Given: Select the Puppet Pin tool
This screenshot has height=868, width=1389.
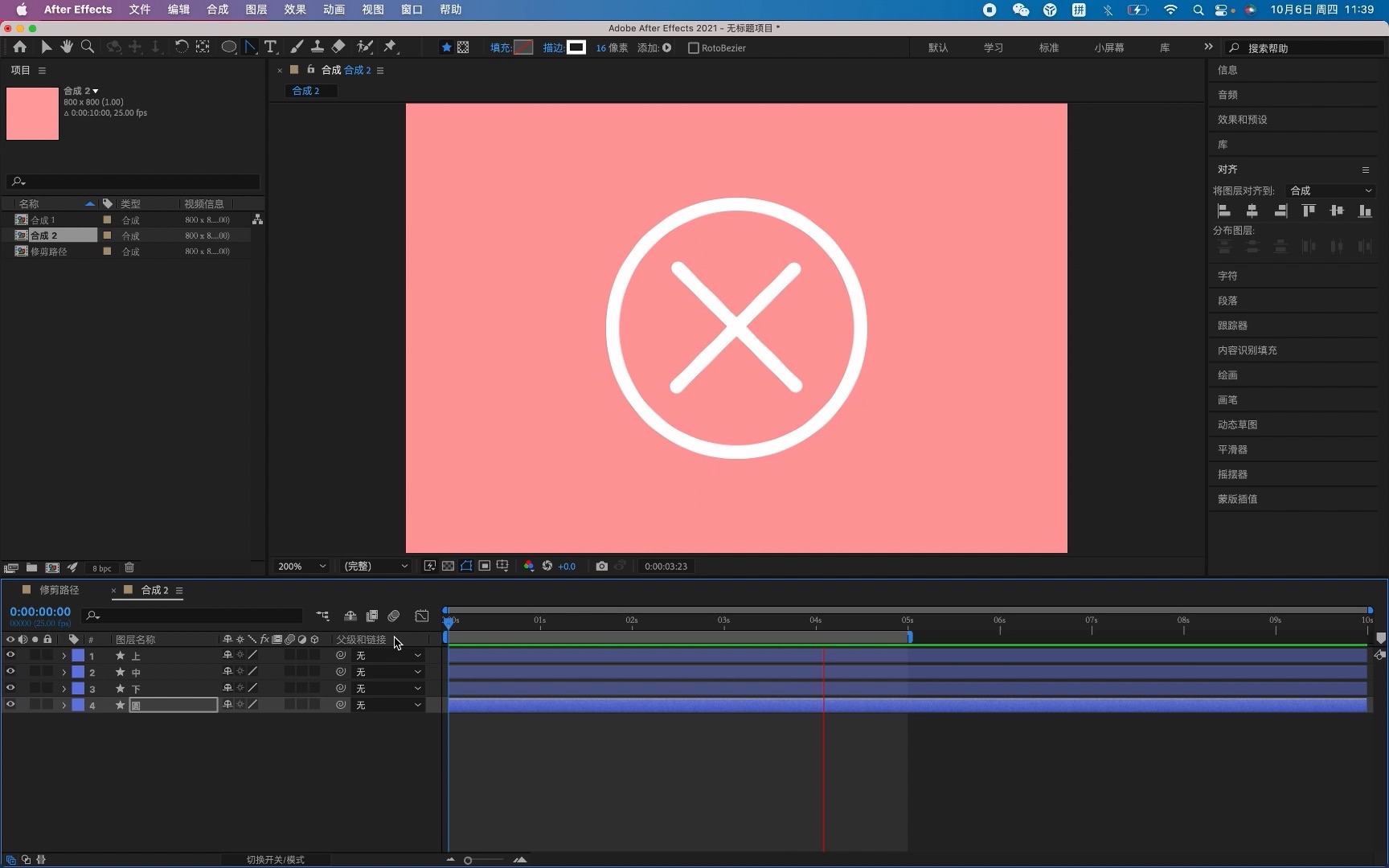Looking at the screenshot, I should [391, 47].
